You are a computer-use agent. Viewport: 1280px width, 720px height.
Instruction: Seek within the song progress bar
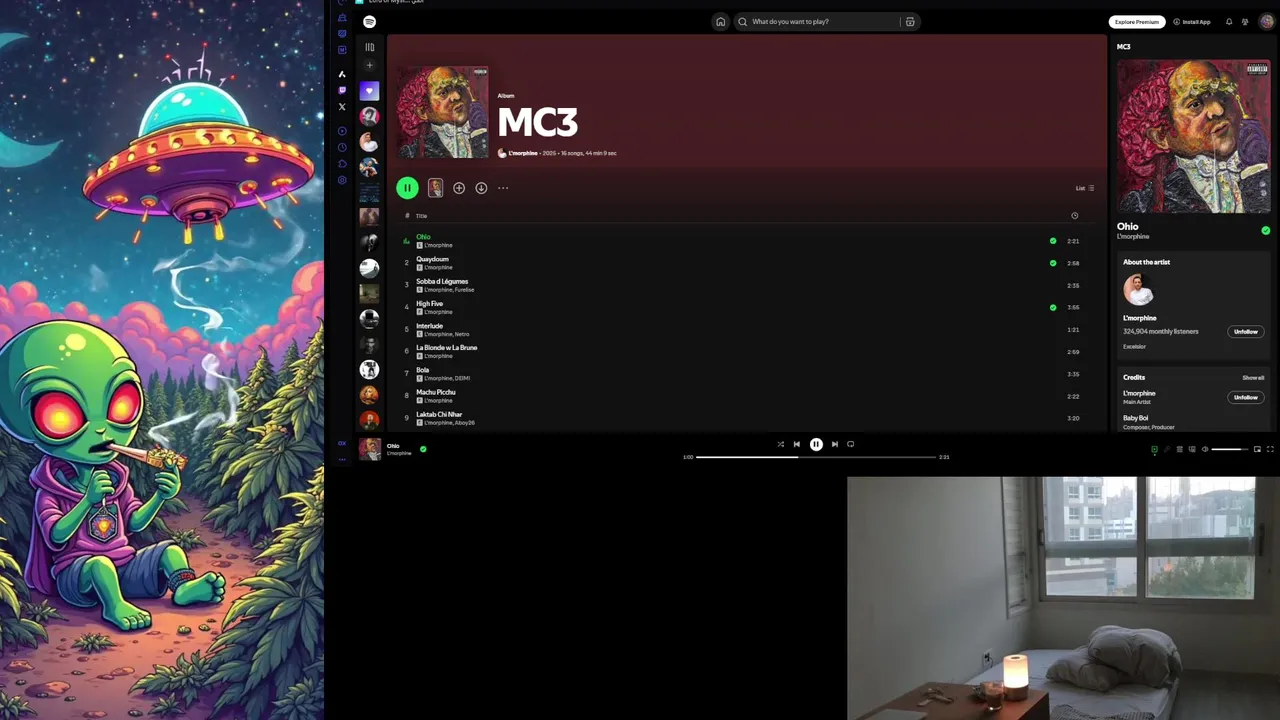point(816,457)
